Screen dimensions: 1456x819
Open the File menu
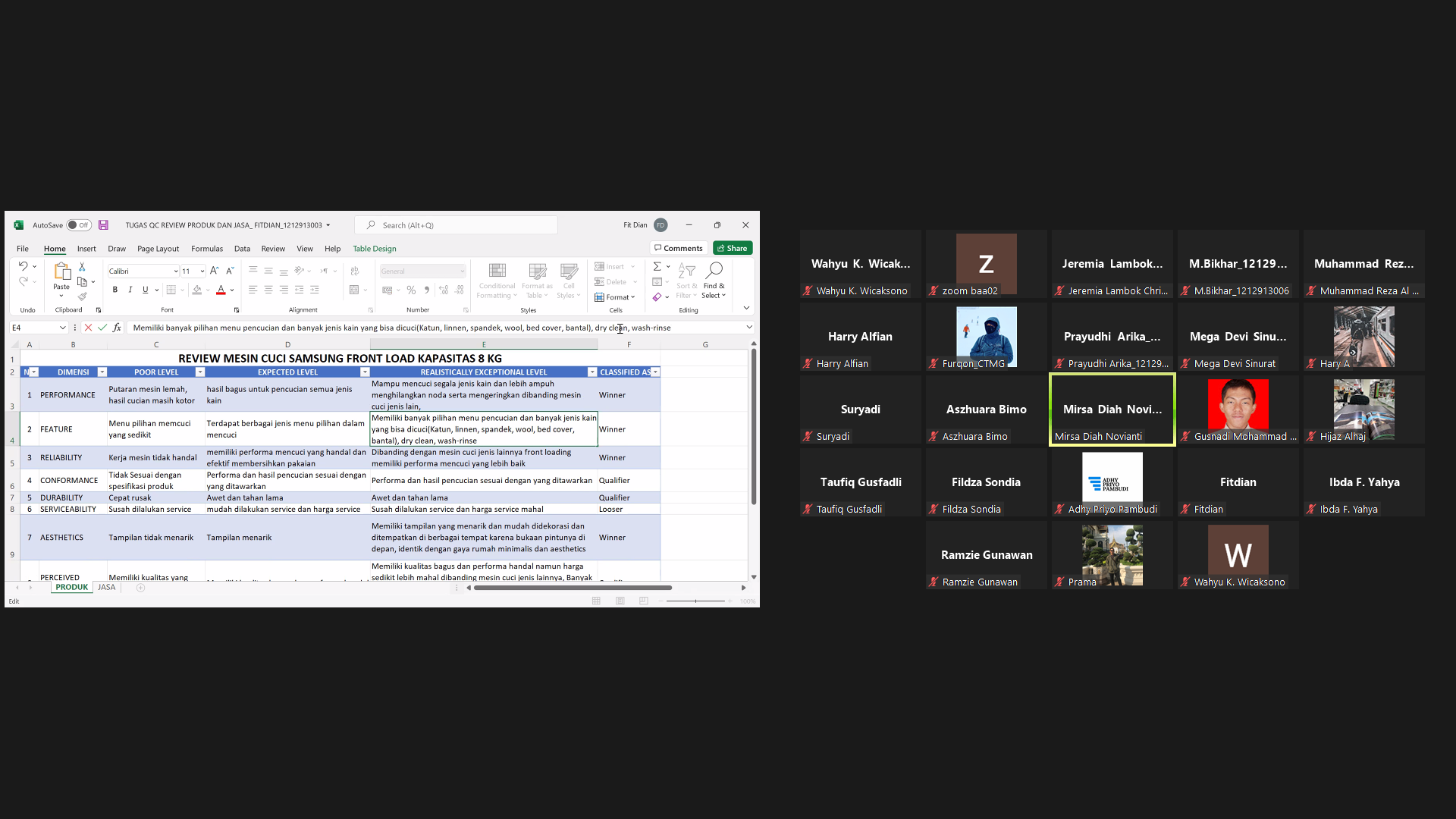[23, 249]
